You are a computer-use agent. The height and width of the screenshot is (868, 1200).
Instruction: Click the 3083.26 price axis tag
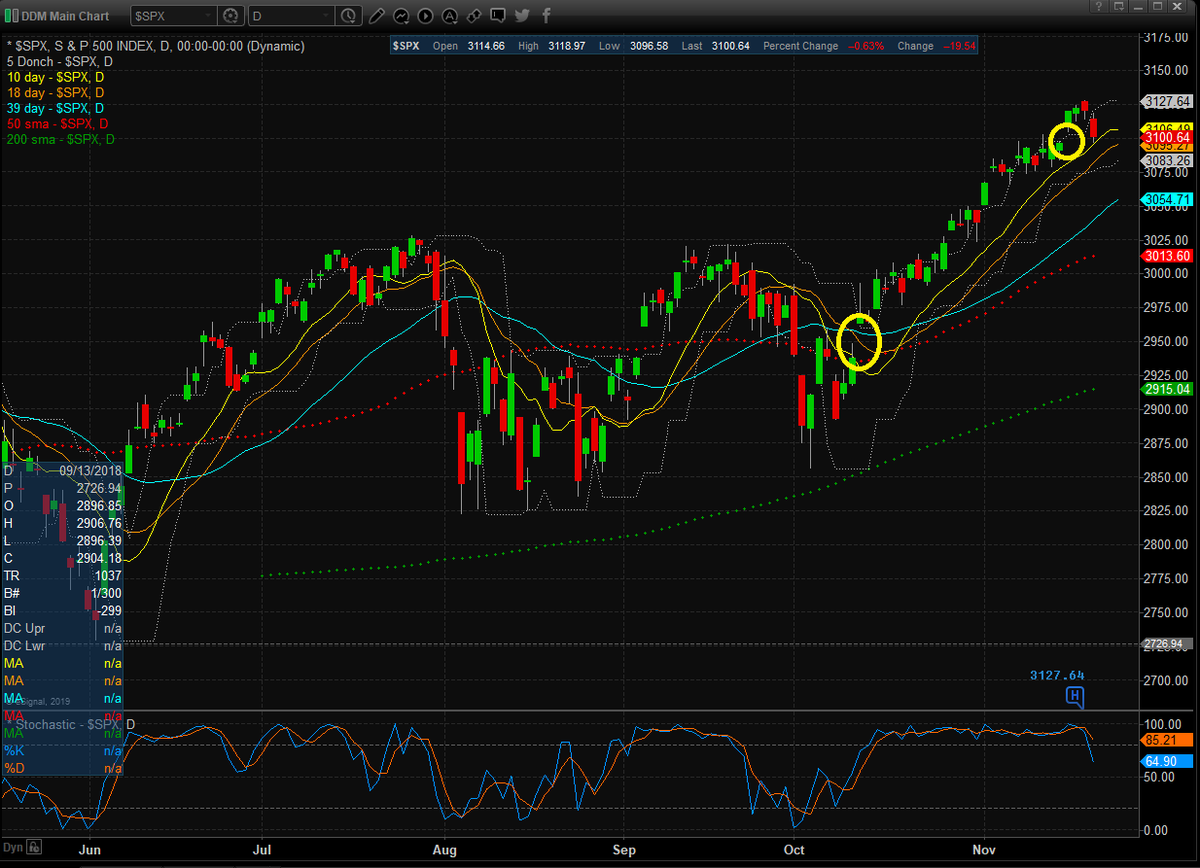click(x=1169, y=160)
